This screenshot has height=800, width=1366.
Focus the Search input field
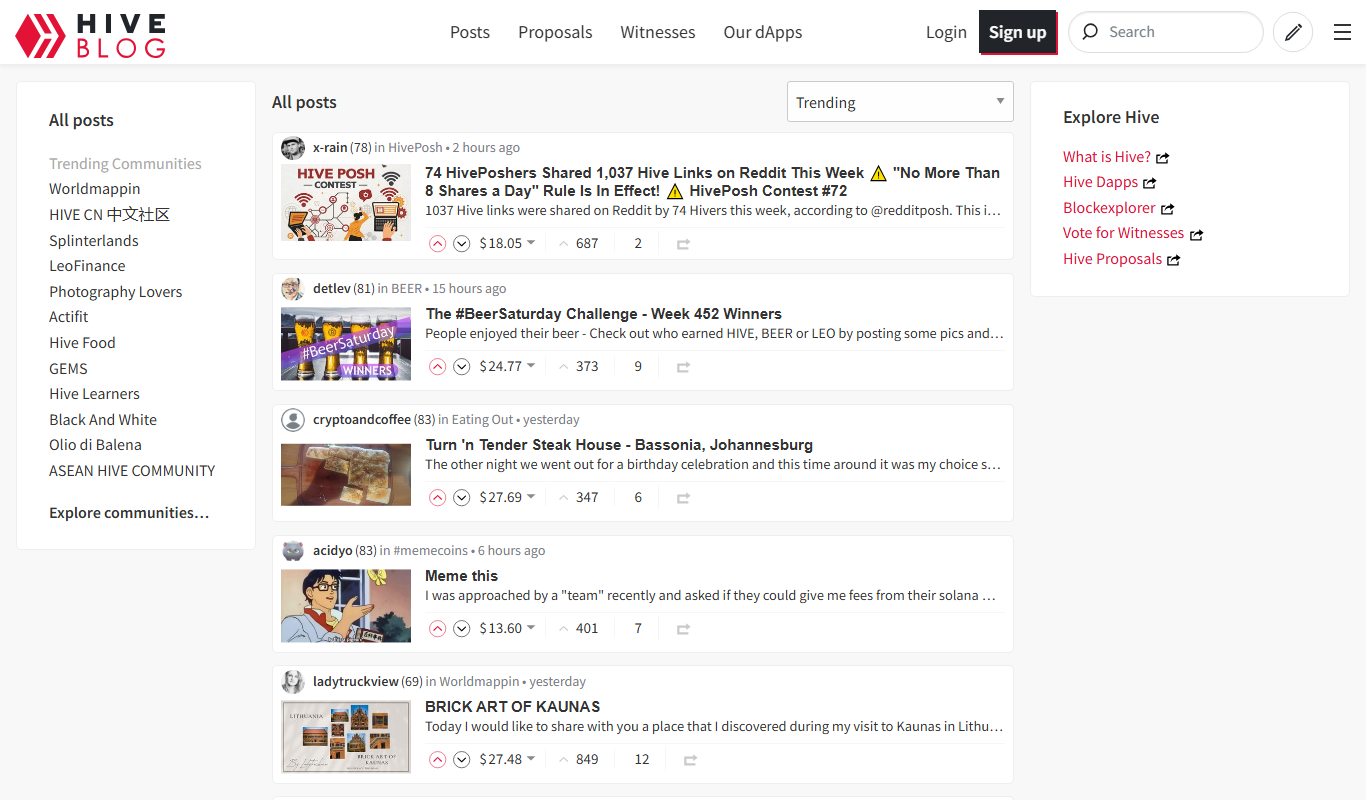[1180, 32]
